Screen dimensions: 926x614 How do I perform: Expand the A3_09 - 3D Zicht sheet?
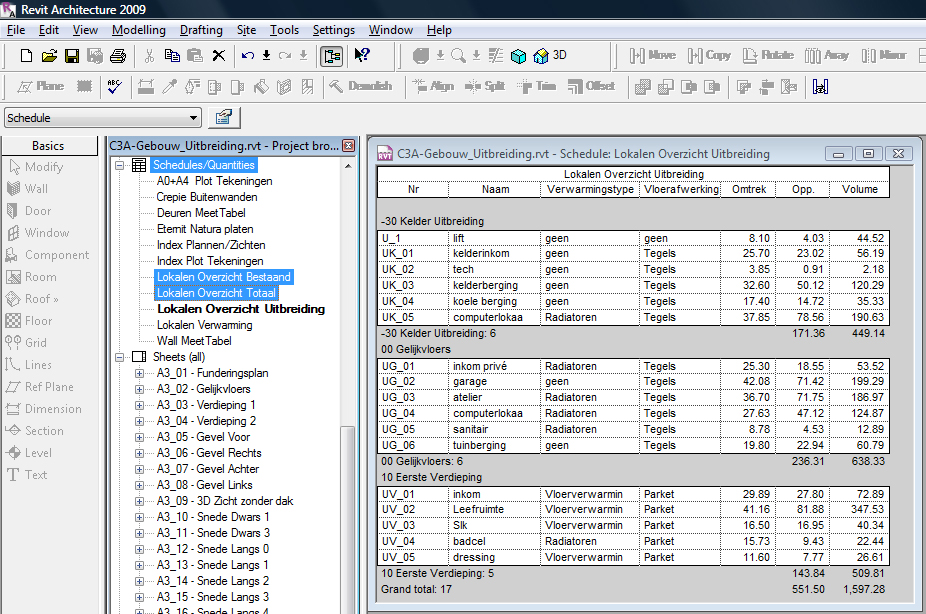coord(139,501)
